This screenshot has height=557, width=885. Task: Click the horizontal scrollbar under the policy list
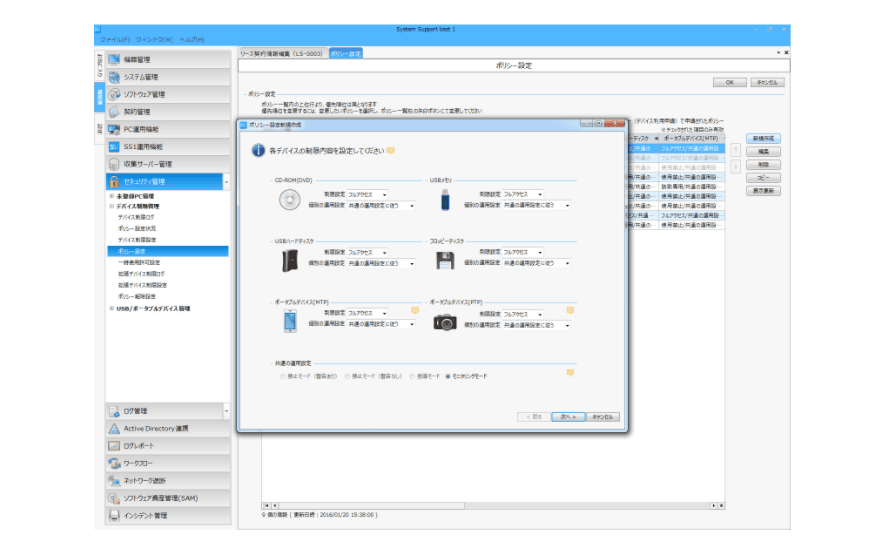(493, 506)
